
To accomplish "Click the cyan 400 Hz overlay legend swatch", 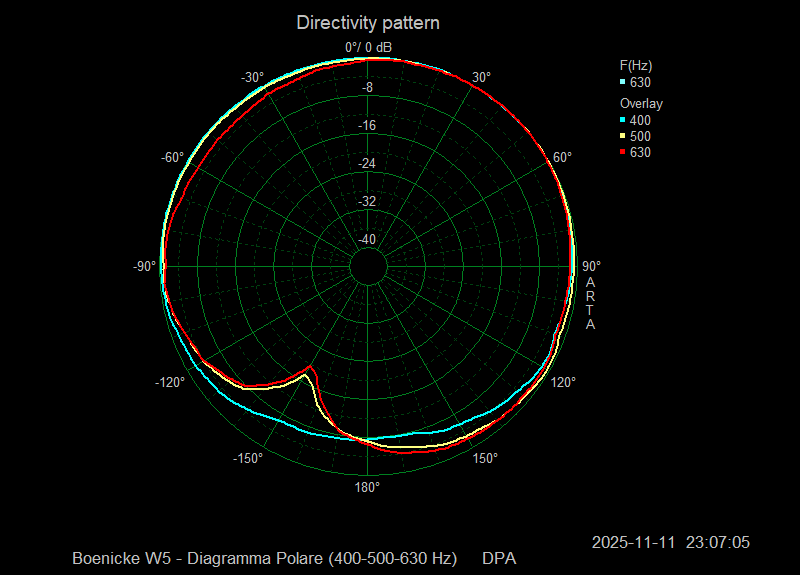I will [623, 120].
